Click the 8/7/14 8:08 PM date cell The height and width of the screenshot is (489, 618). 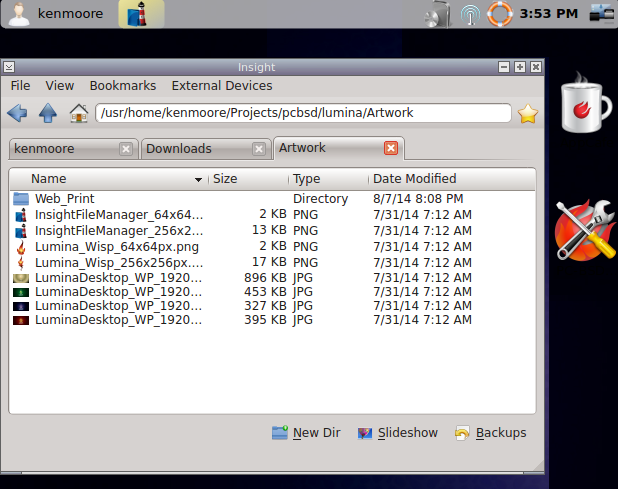point(418,199)
